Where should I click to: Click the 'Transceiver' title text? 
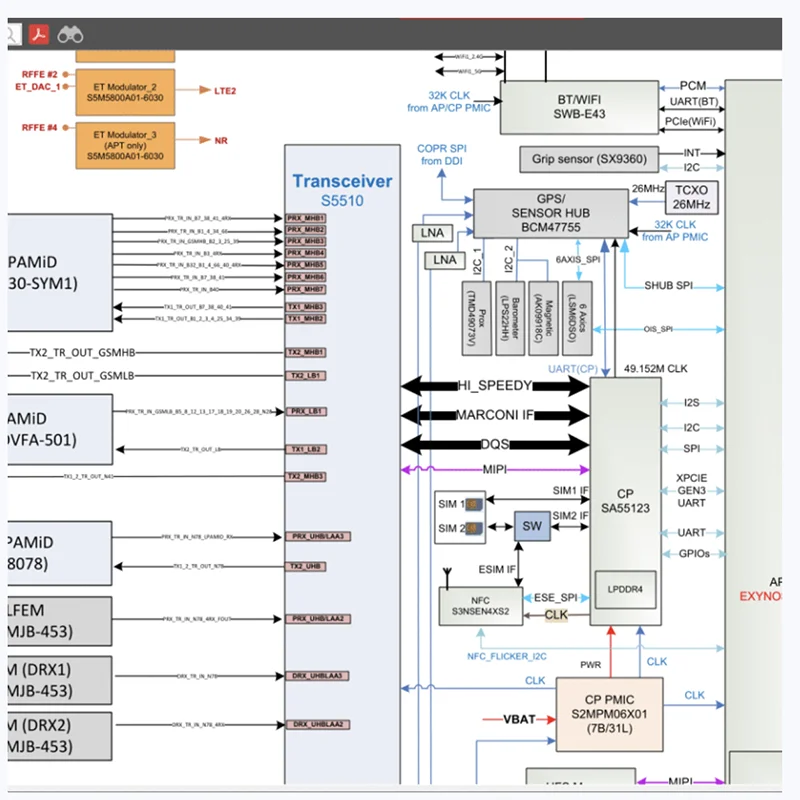pyautogui.click(x=342, y=181)
